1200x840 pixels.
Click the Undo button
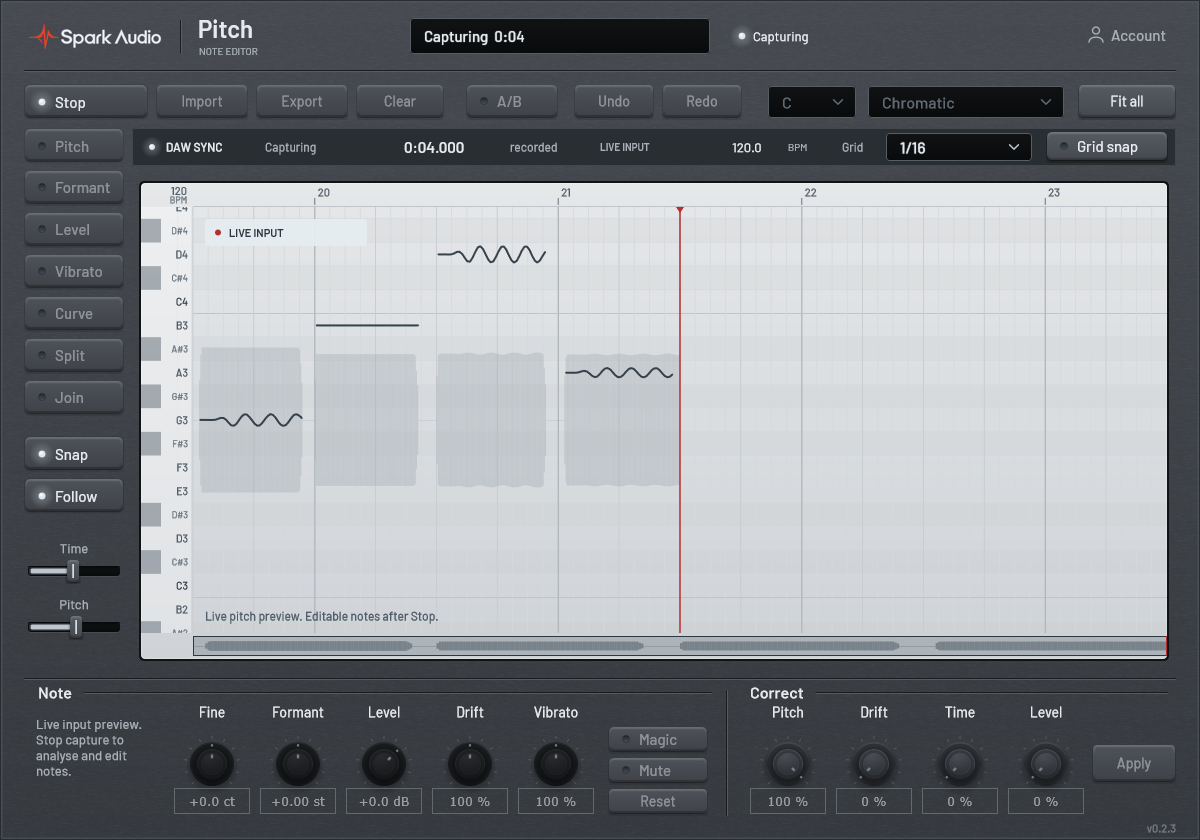pyautogui.click(x=614, y=101)
